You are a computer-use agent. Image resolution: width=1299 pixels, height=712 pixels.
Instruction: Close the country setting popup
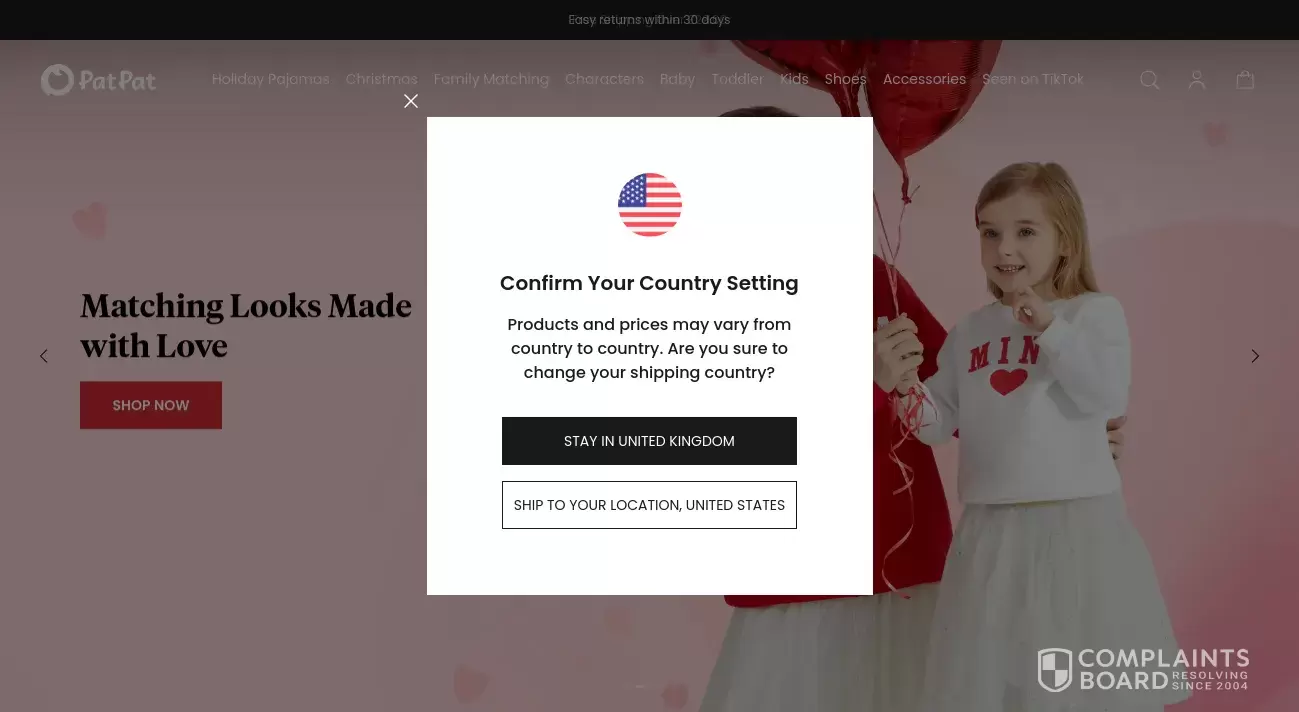(411, 101)
